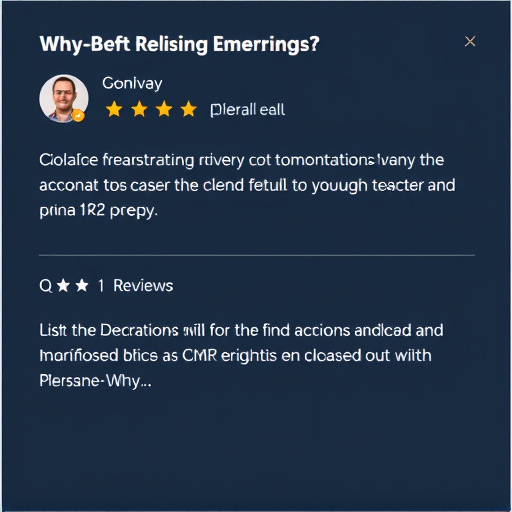The image size is (512, 512).
Task: Select the first gold rating star
Action: (114, 109)
